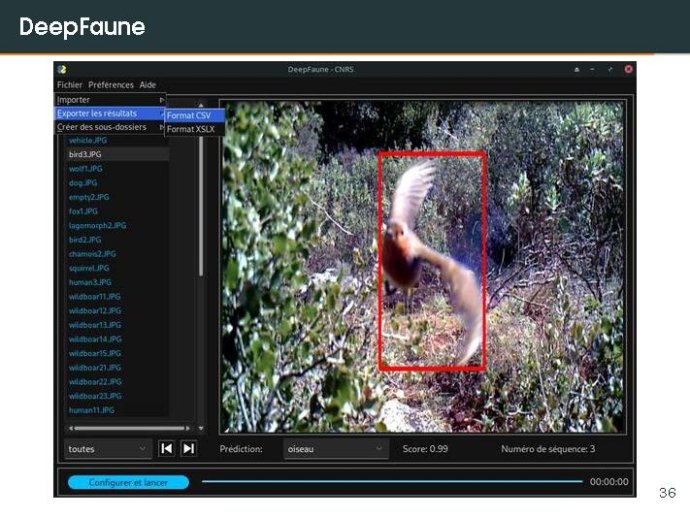Select wildboar13.JPG in the file list
The height and width of the screenshot is (517, 690).
coord(95,325)
